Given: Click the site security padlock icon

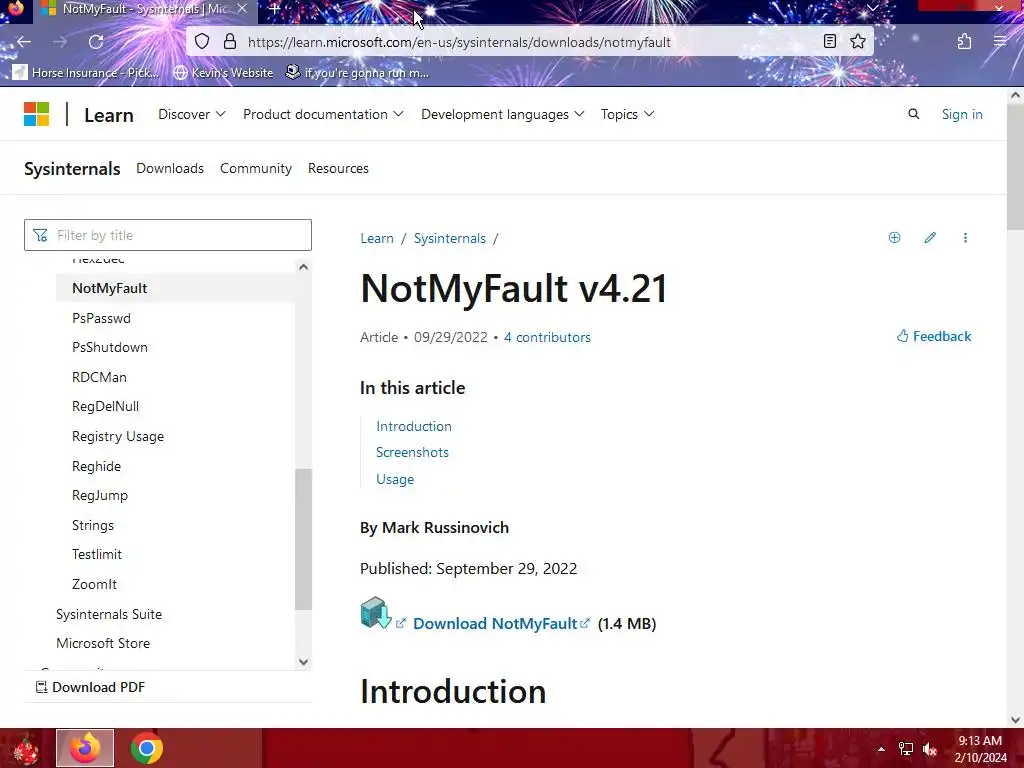Looking at the screenshot, I should (x=230, y=42).
